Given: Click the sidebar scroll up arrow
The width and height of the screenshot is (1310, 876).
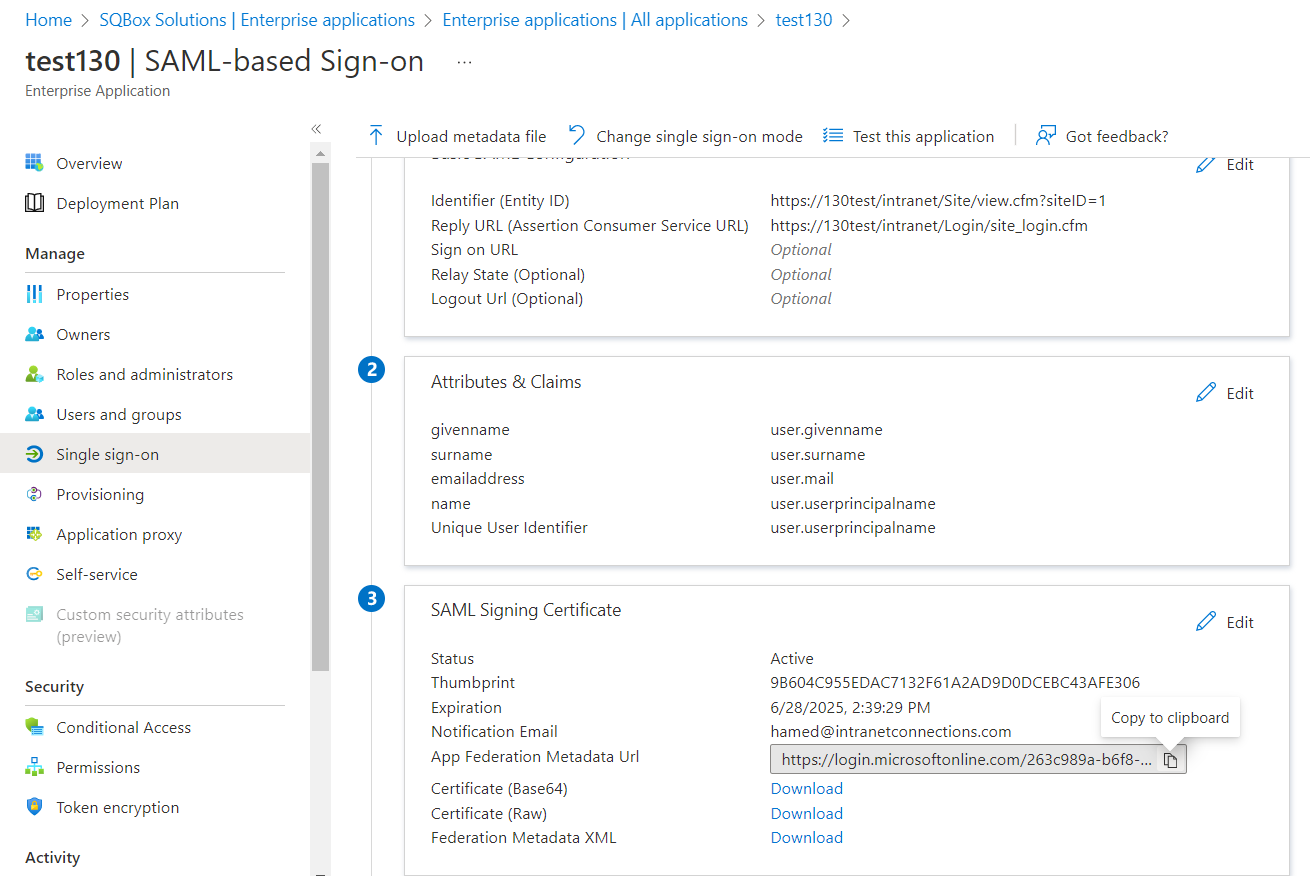Looking at the screenshot, I should coord(320,153).
